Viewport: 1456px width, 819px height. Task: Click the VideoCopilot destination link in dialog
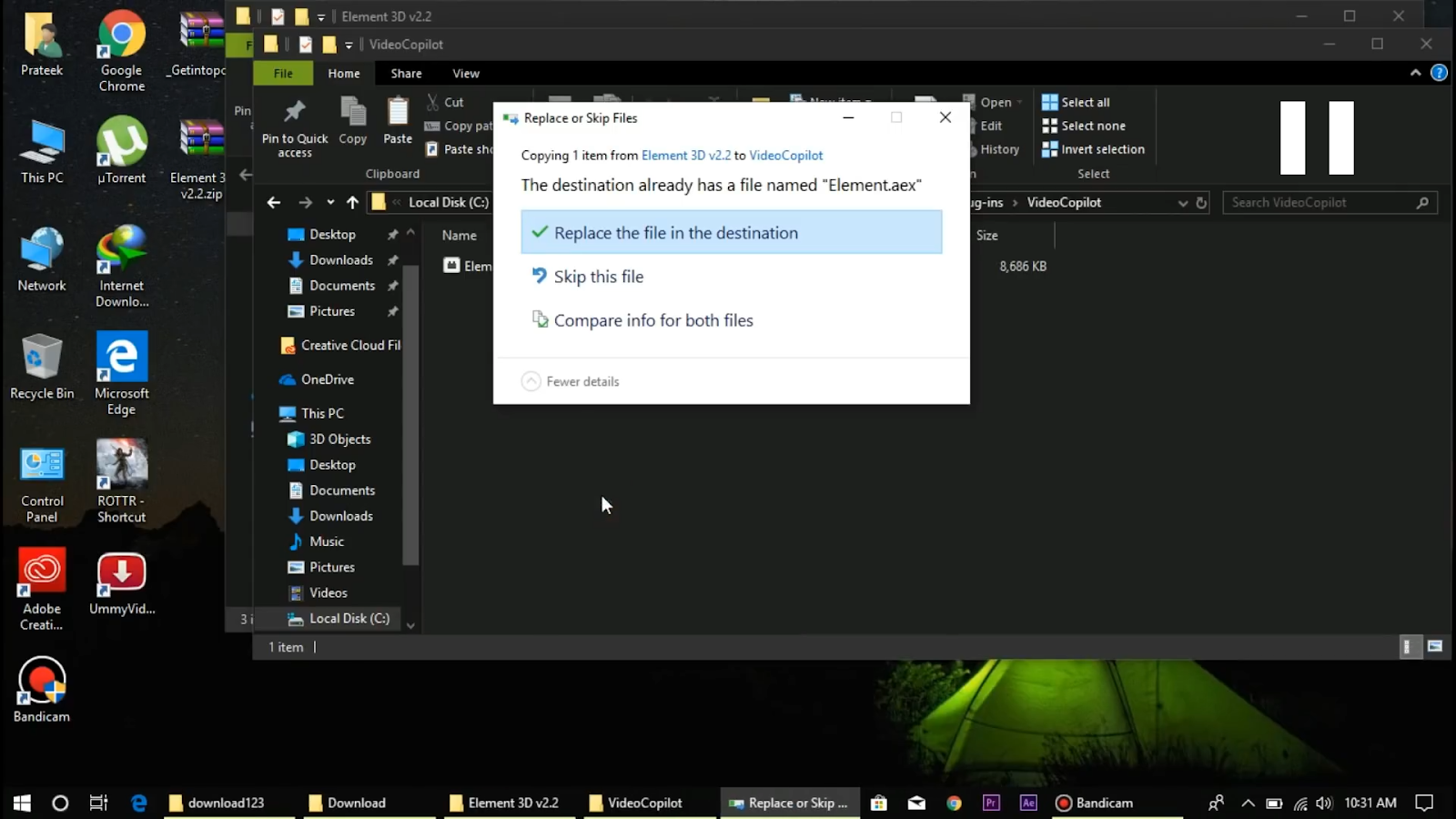(x=785, y=156)
